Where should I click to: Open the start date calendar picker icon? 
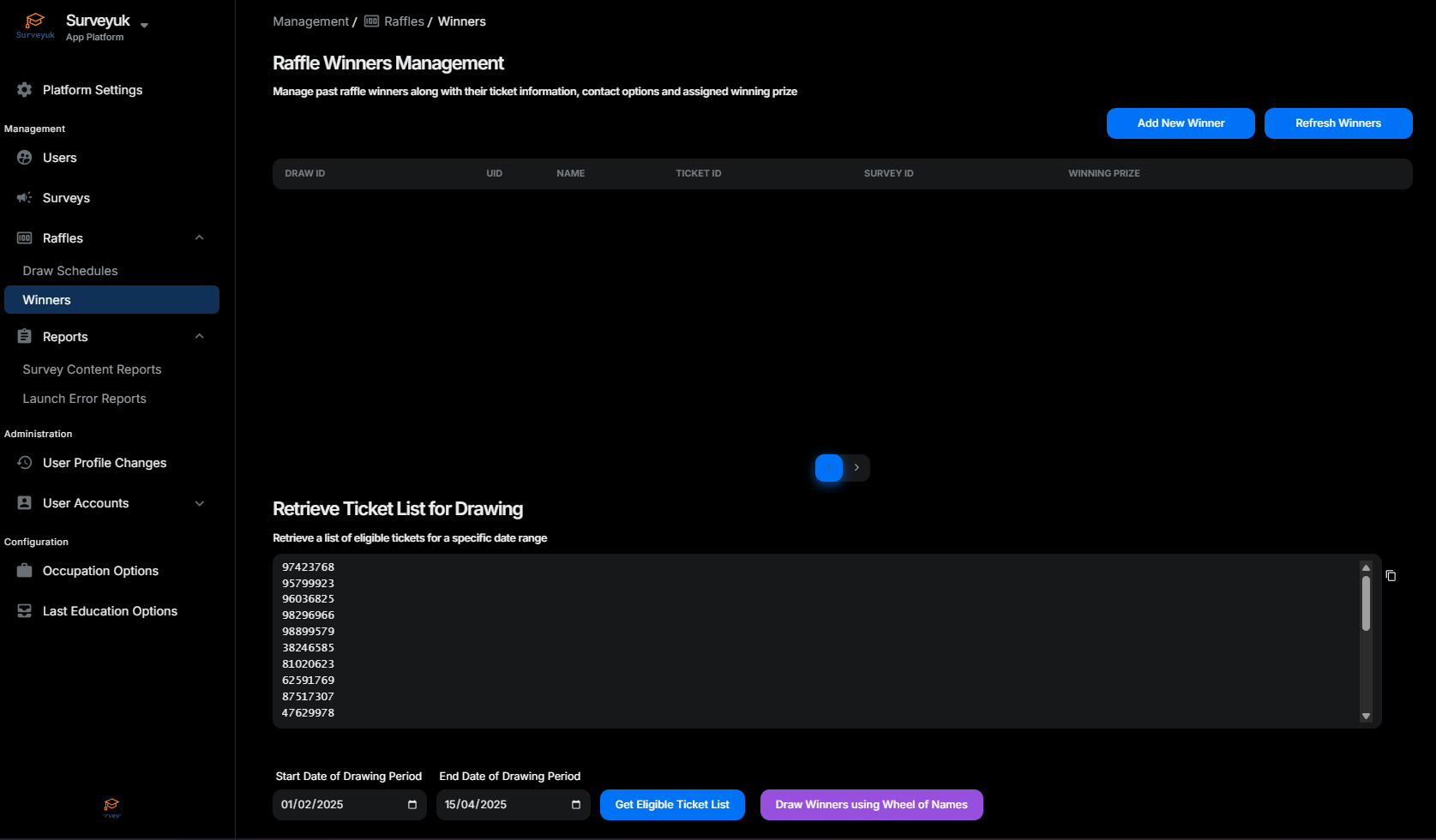[x=412, y=805]
